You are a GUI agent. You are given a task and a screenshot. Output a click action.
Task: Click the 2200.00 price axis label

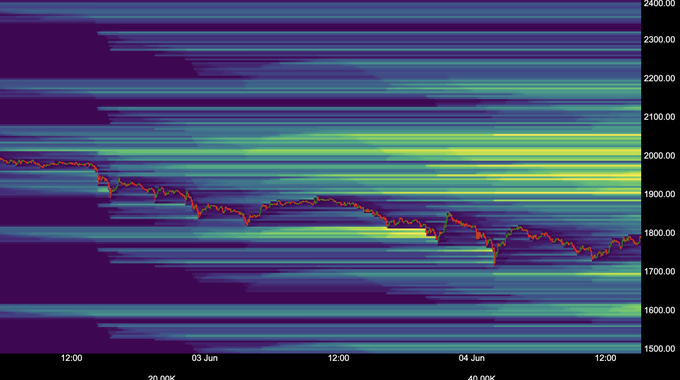tap(659, 79)
